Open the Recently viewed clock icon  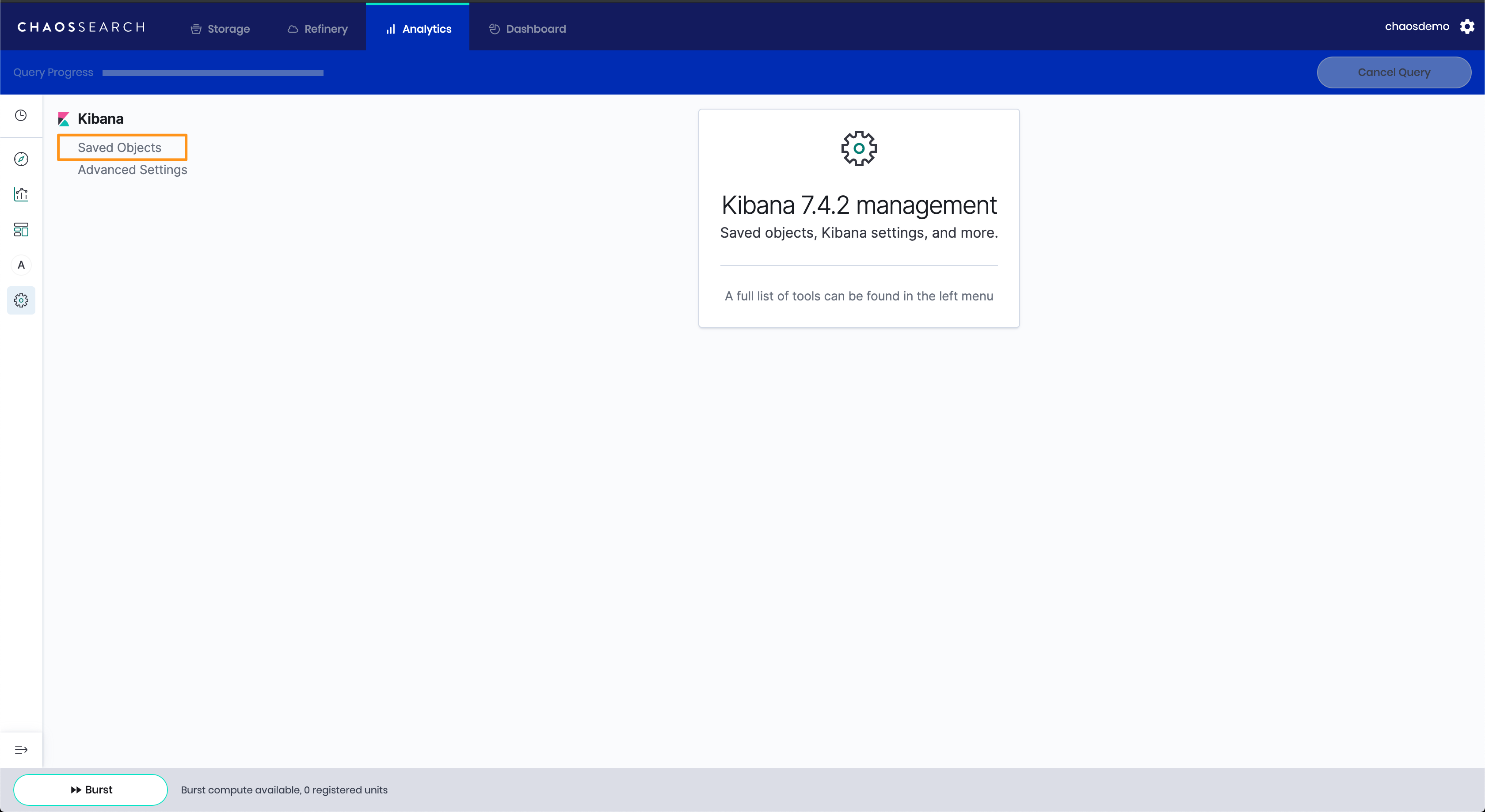(21, 115)
